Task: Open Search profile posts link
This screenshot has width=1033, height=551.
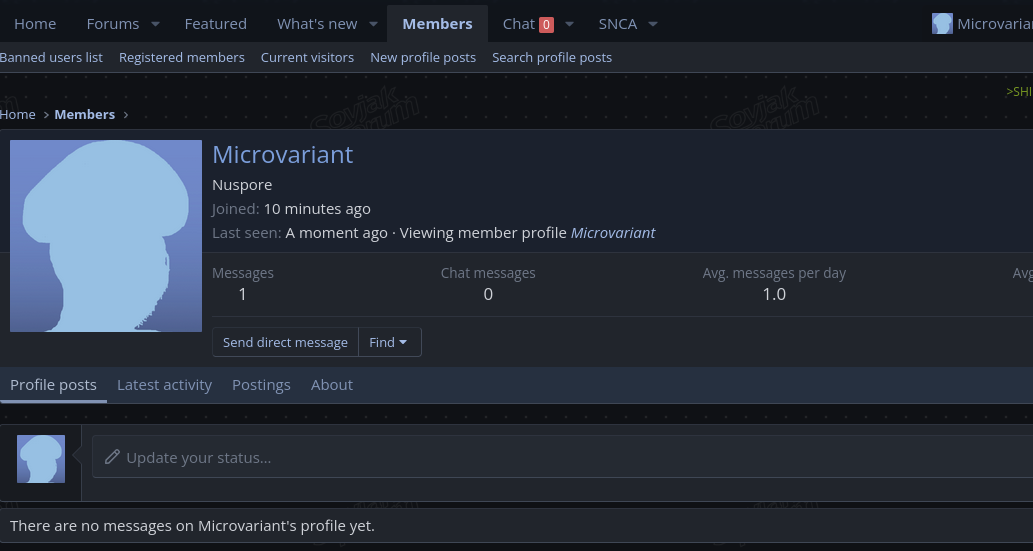Action: [x=552, y=58]
